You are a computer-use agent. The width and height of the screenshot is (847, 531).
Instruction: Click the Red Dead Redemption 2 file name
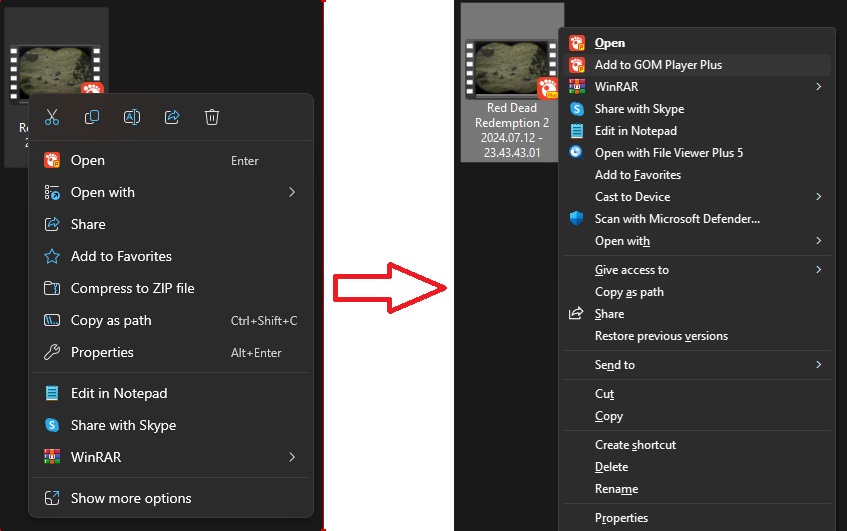tap(512, 130)
